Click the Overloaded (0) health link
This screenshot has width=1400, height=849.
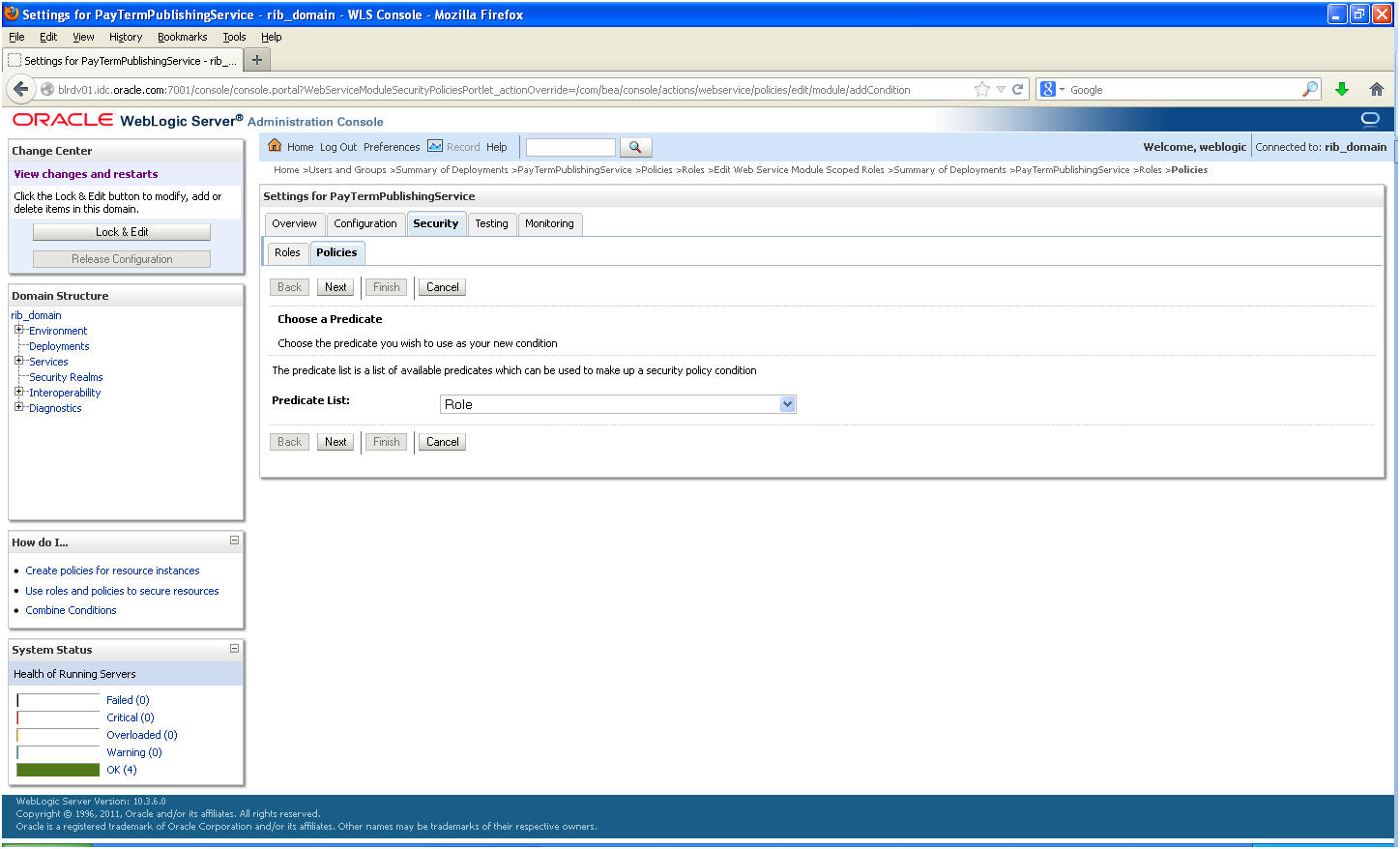[142, 735]
